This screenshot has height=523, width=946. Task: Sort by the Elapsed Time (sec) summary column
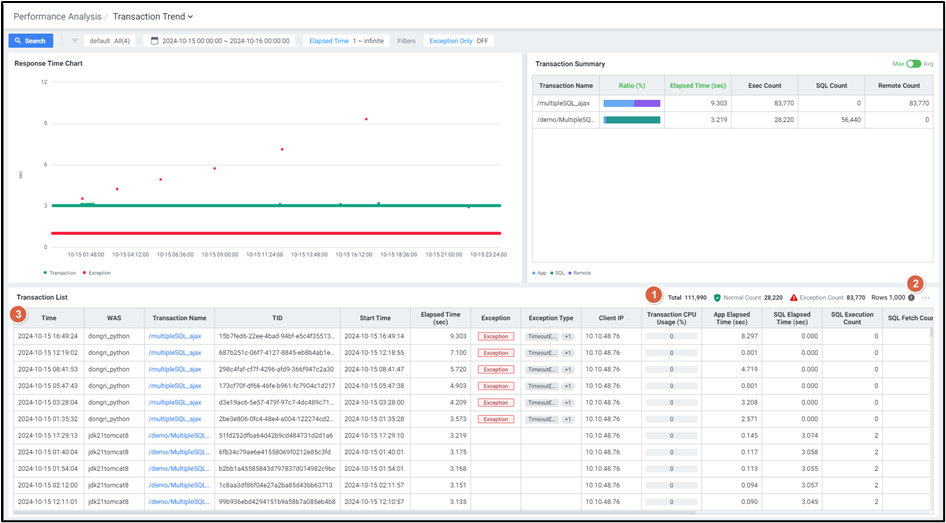(695, 86)
